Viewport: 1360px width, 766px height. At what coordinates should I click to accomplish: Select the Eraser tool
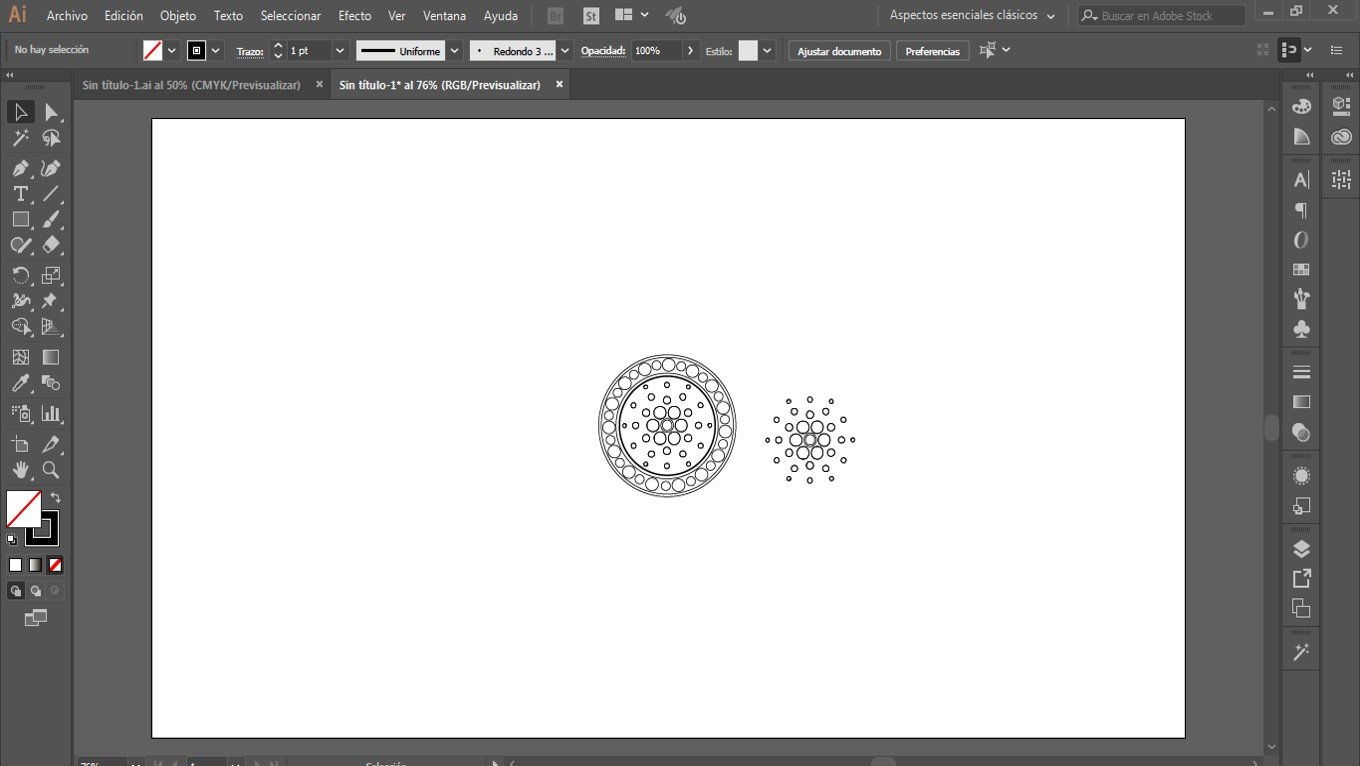click(51, 244)
